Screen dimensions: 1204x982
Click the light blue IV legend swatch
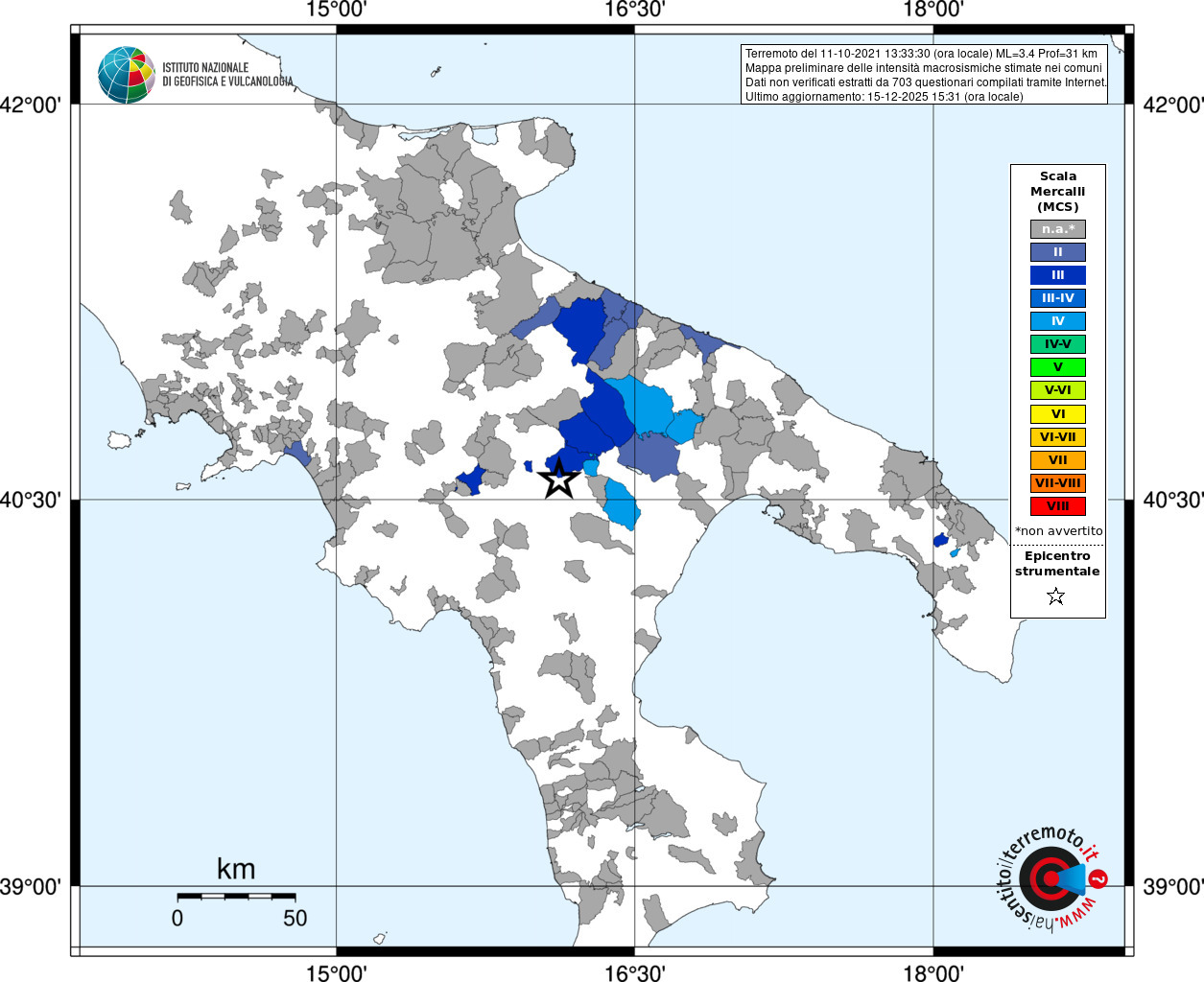click(x=1058, y=321)
